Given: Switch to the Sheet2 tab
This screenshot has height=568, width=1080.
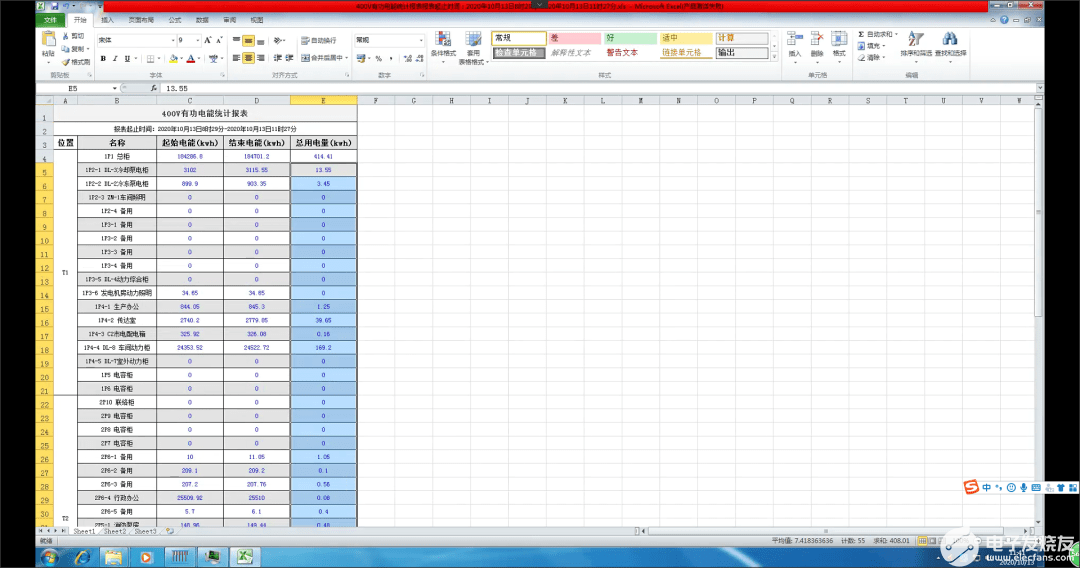Looking at the screenshot, I should point(115,532).
